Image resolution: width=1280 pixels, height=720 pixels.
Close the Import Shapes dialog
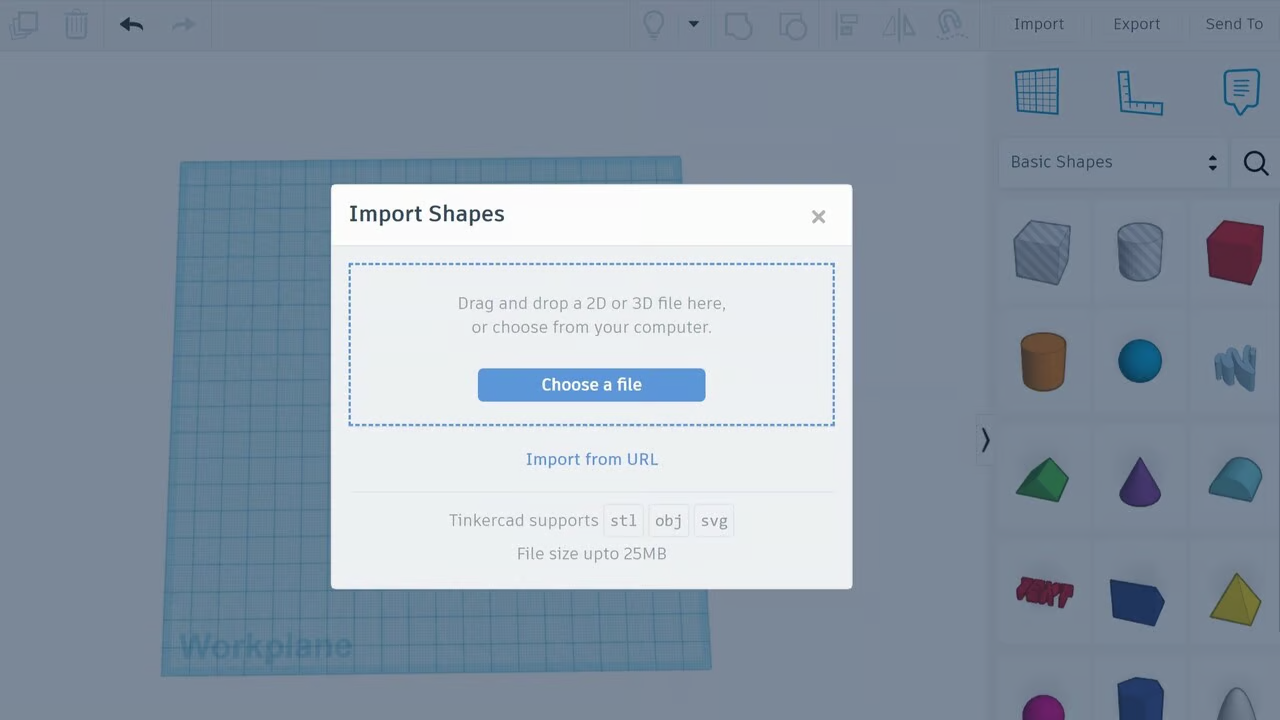(x=818, y=217)
